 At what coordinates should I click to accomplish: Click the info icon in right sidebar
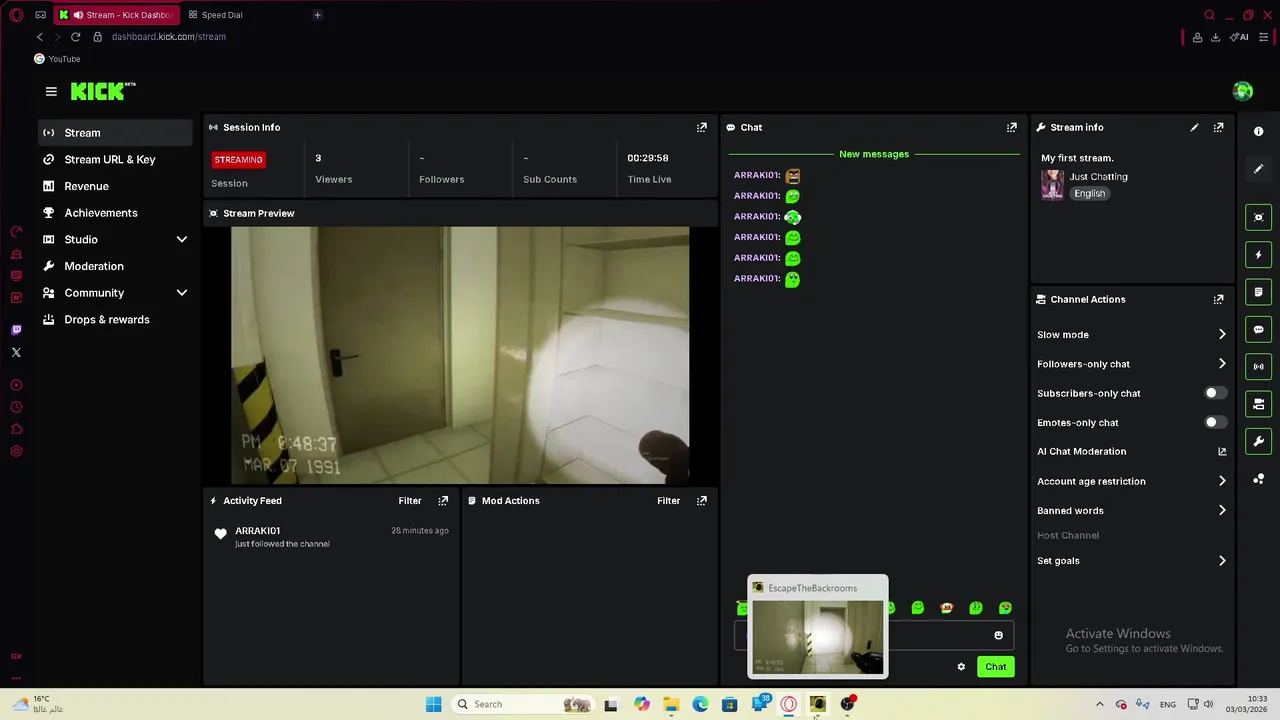(1259, 131)
